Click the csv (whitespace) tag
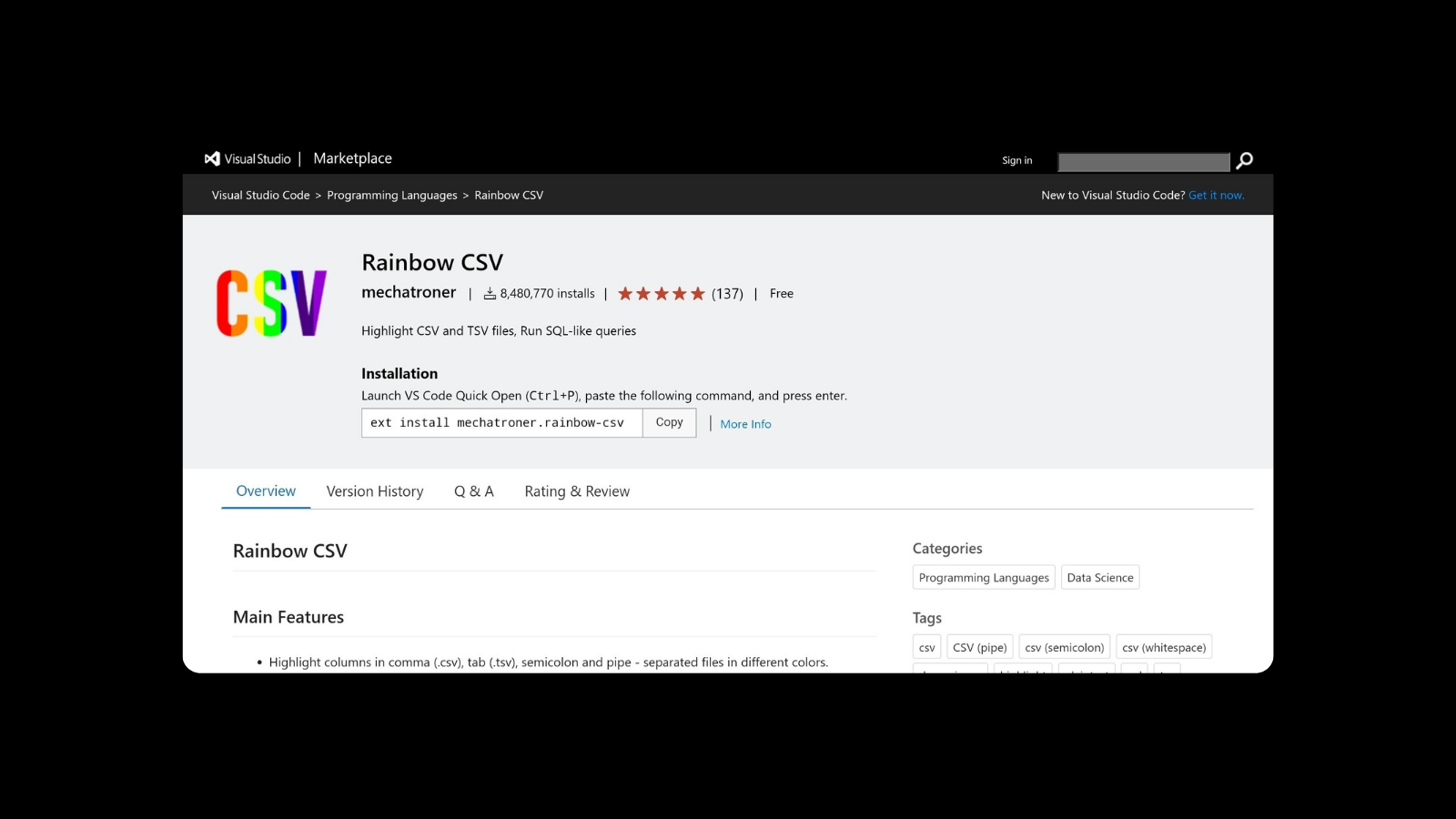 pyautogui.click(x=1164, y=647)
